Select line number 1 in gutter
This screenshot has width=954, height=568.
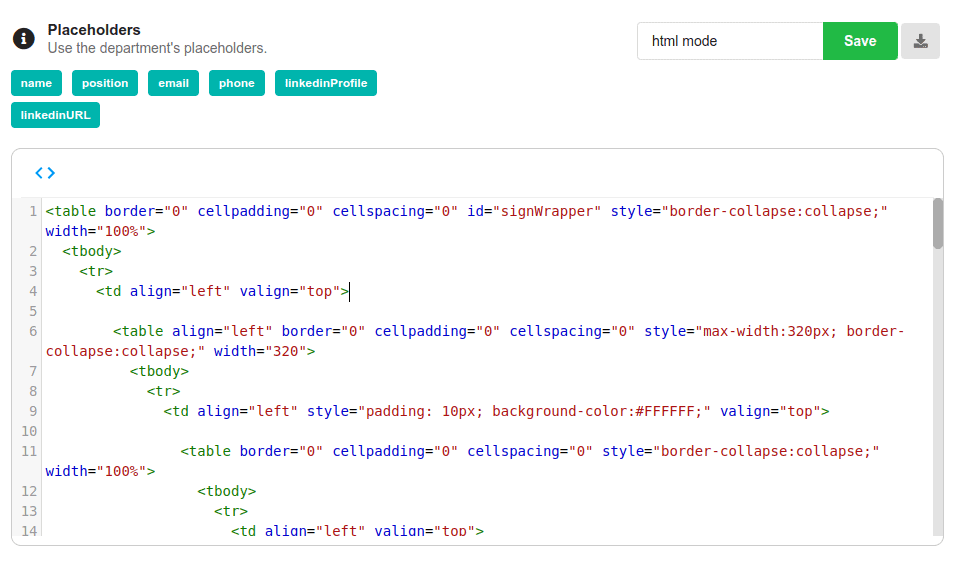33,212
